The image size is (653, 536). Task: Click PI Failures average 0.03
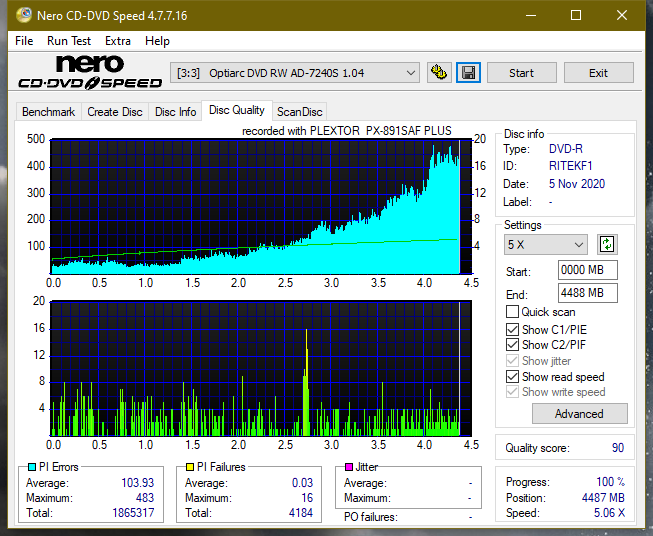[x=302, y=482]
